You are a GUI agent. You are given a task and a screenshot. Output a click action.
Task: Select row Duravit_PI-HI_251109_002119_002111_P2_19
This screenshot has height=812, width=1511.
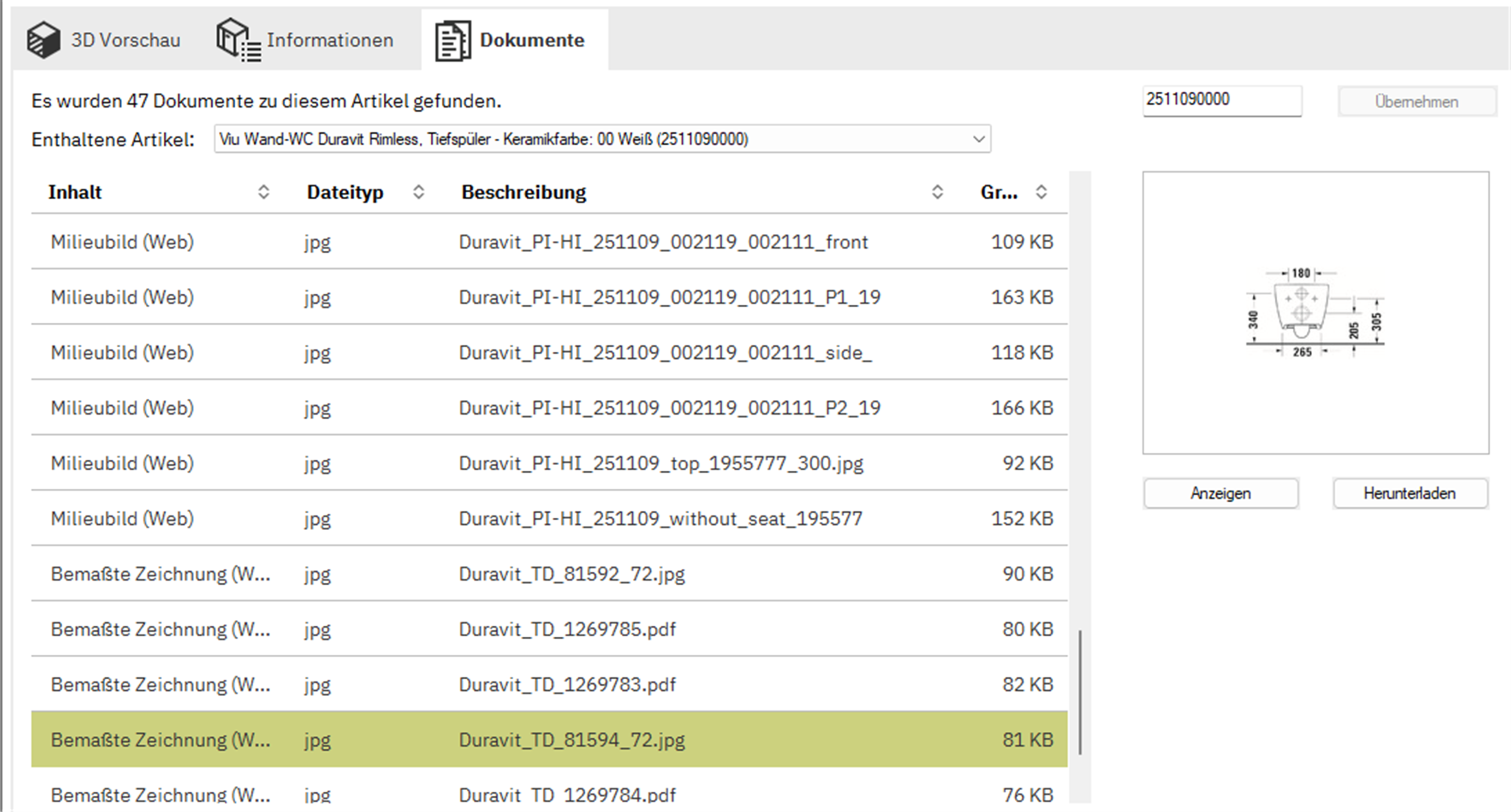pyautogui.click(x=549, y=408)
